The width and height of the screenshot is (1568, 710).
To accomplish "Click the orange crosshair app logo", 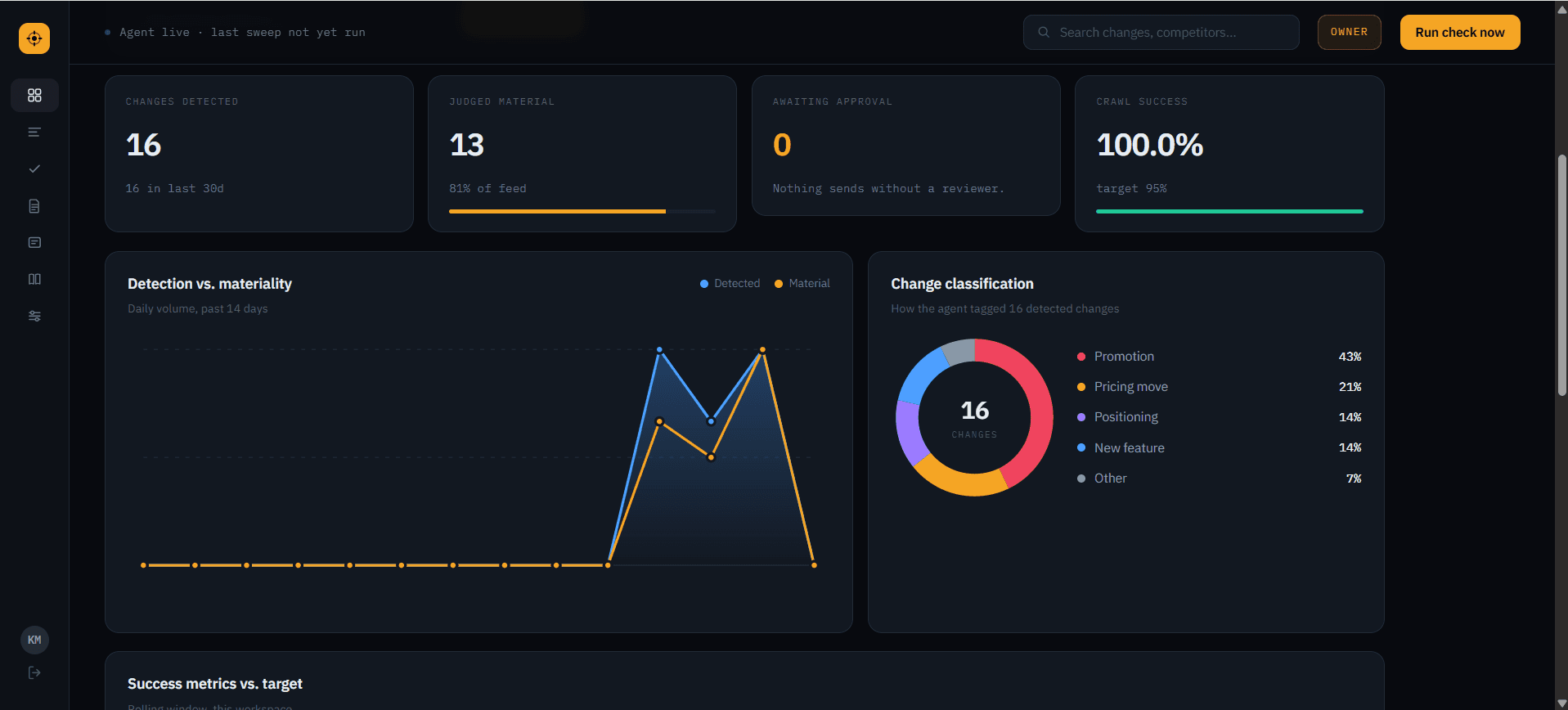I will click(x=34, y=38).
